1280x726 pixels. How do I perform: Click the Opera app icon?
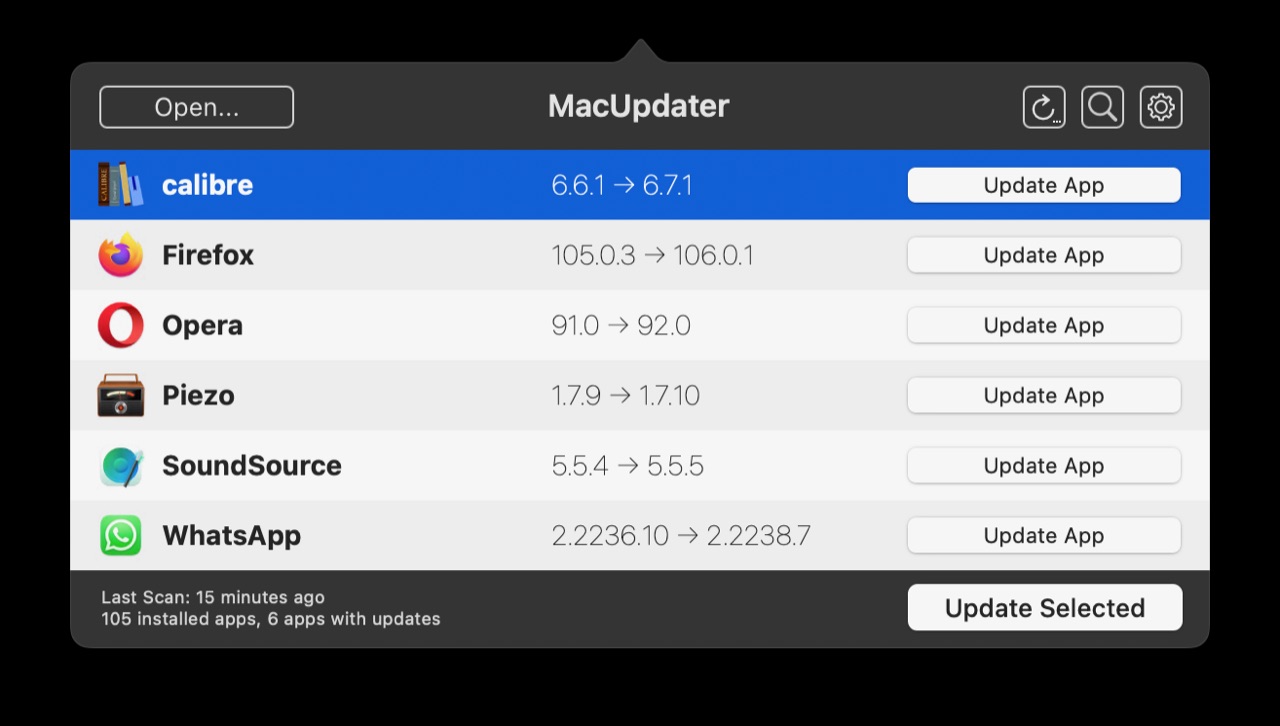click(x=120, y=325)
